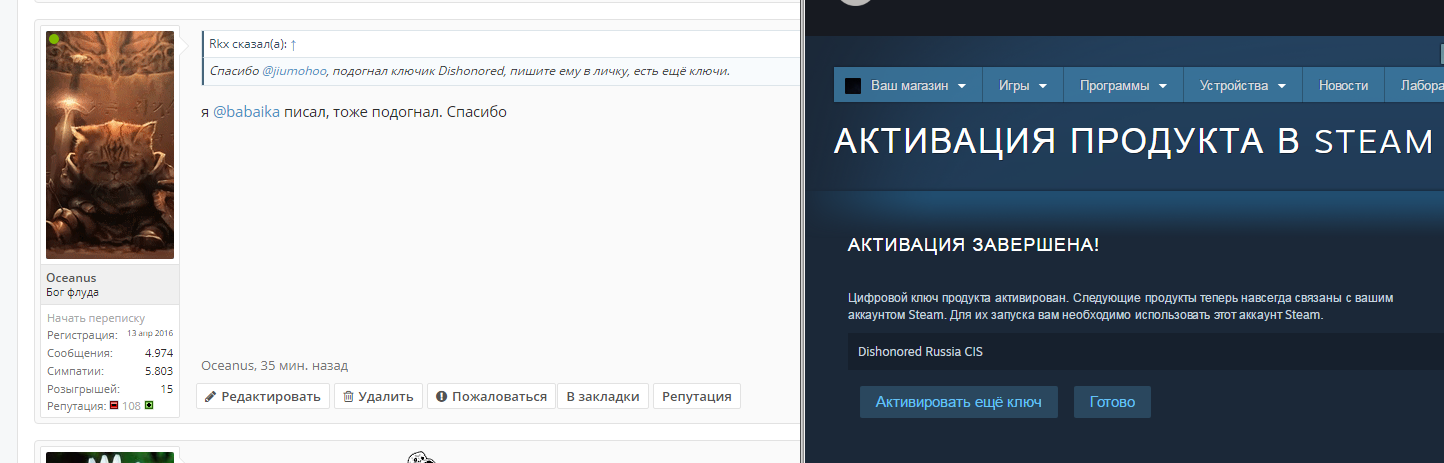The image size is (1444, 463).
Task: Click the red minus reputation icon
Action: [114, 406]
